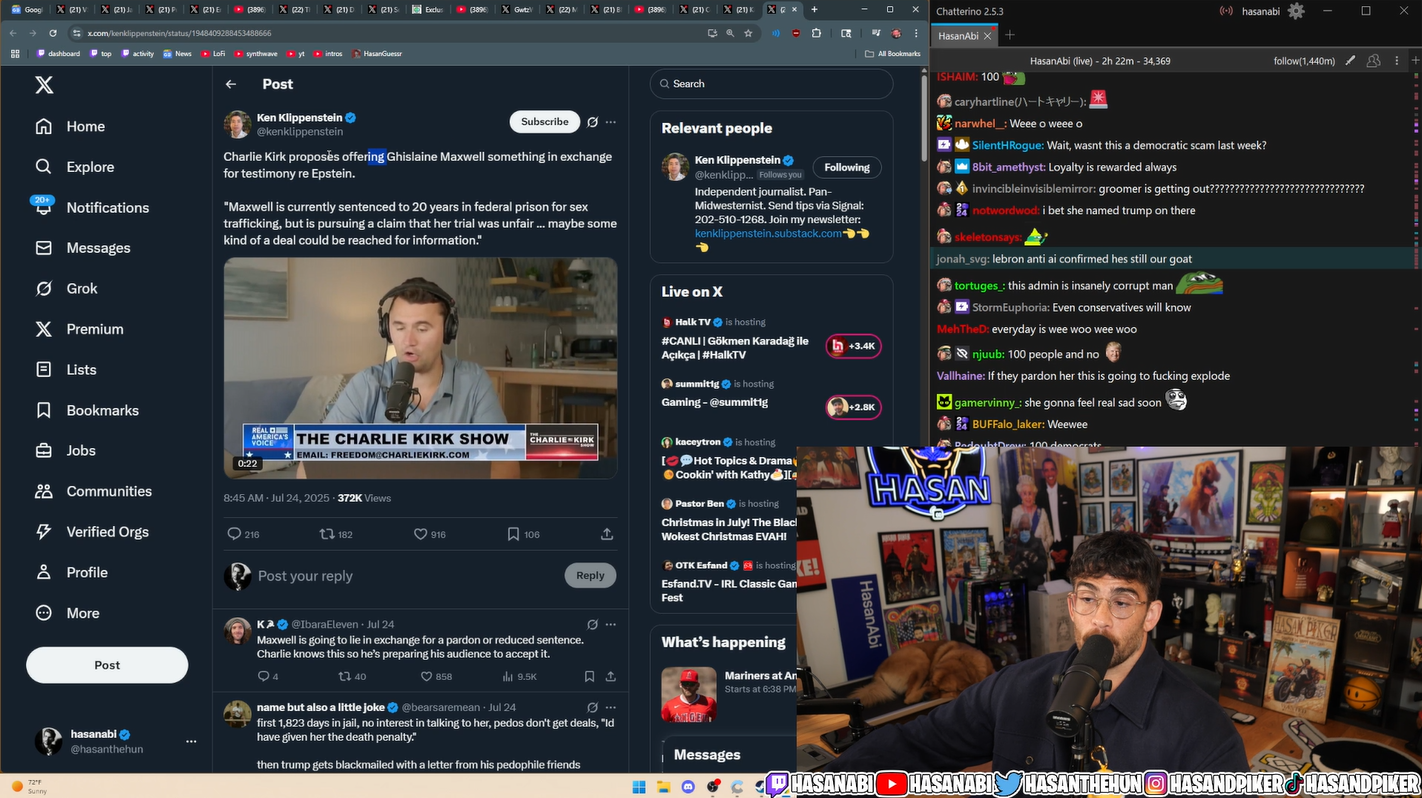The image size is (1422, 798).
Task: Open Chatterino split three-dot menu
Action: (x=1397, y=61)
